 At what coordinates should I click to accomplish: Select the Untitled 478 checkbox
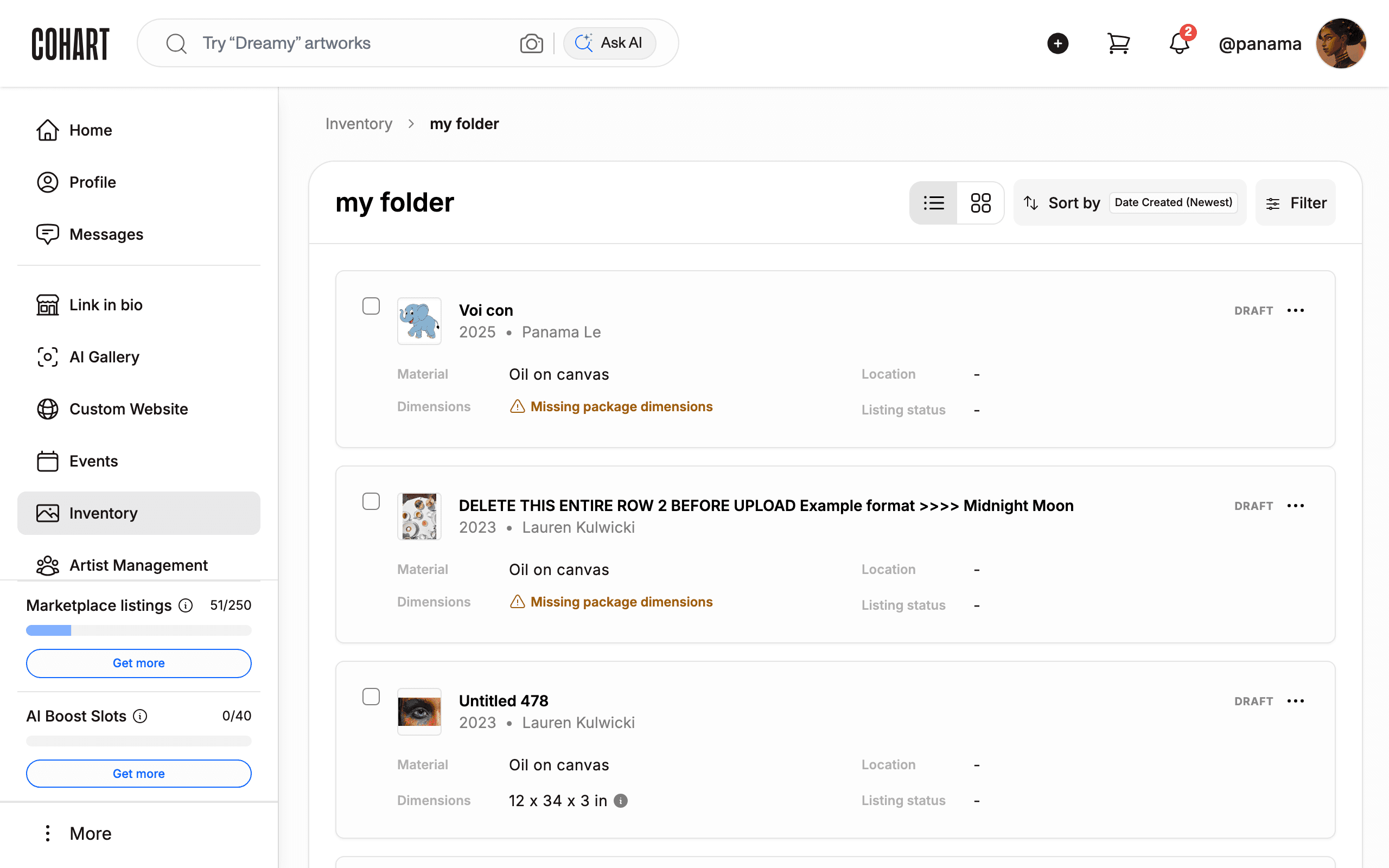(x=371, y=697)
